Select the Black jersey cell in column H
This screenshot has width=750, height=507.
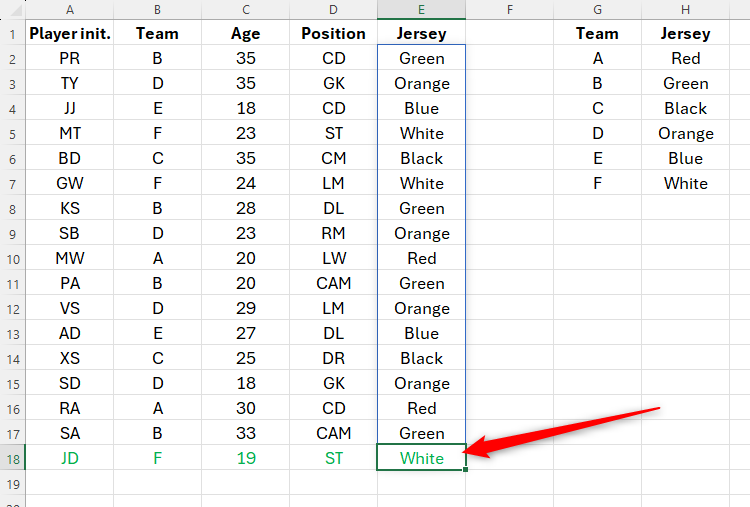point(685,108)
